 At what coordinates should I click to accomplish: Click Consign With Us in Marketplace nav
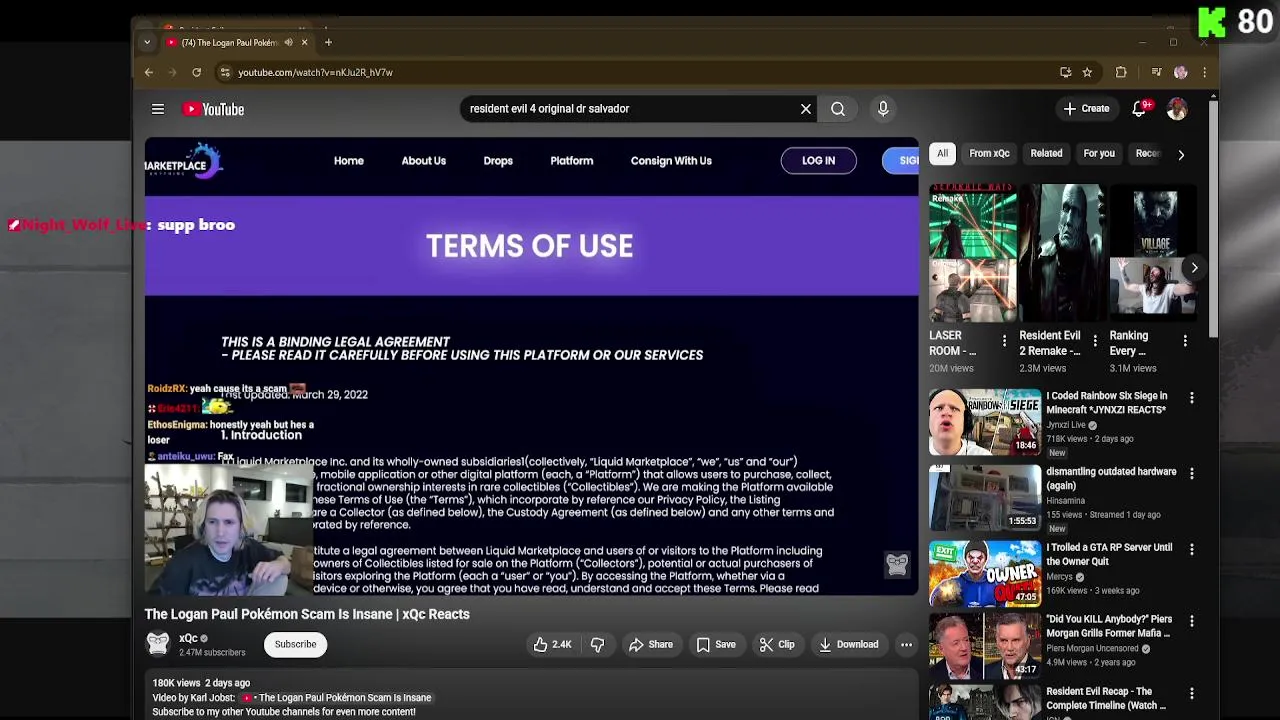[671, 161]
